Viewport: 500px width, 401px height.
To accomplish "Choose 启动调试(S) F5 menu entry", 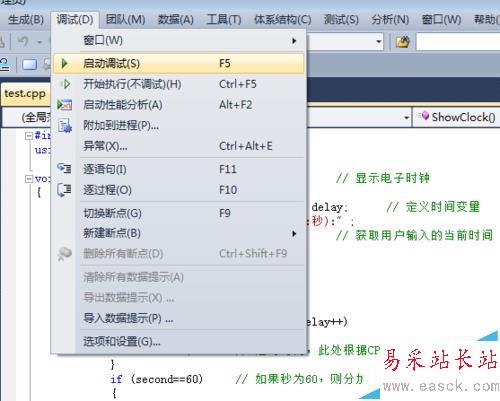I will pyautogui.click(x=179, y=63).
